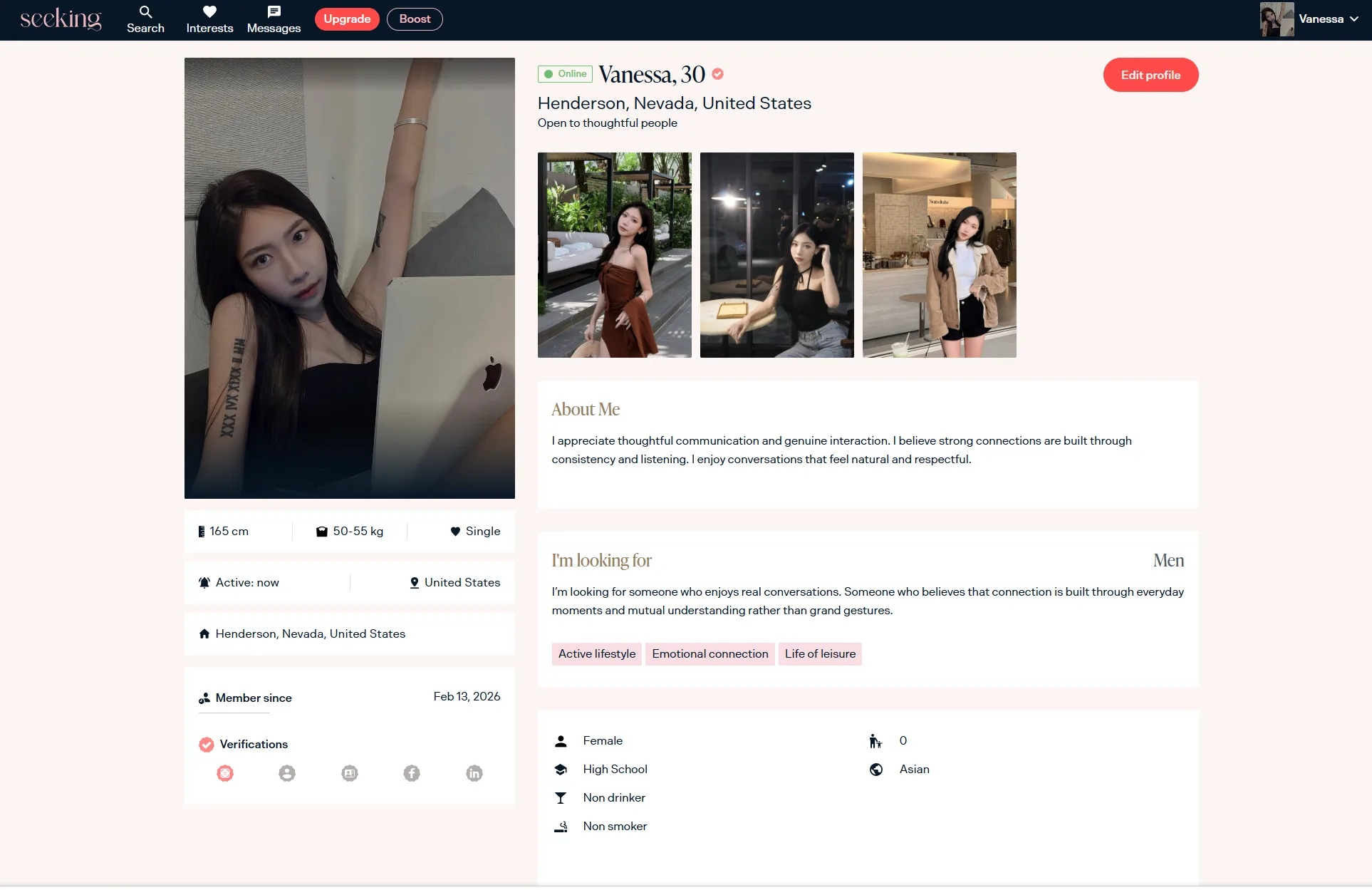Click the Edit profile button
Image resolution: width=1372 pixels, height=890 pixels.
(1150, 75)
